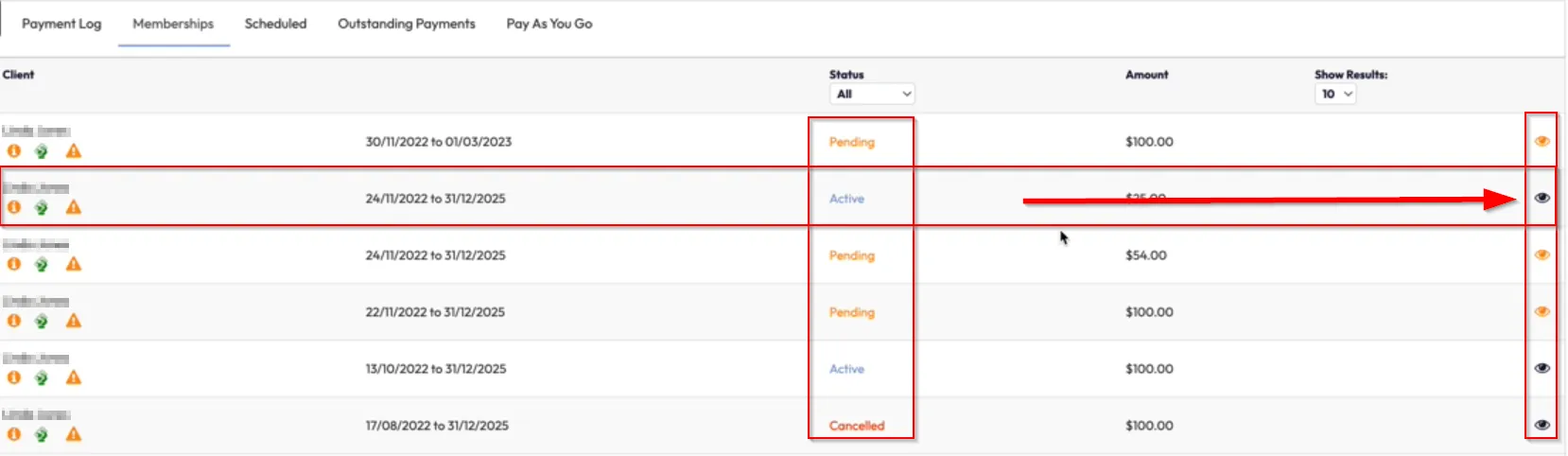Click the 22/11/2022 to 31/12/2025 date range
Screen dimensions: 1568x456
[435, 312]
